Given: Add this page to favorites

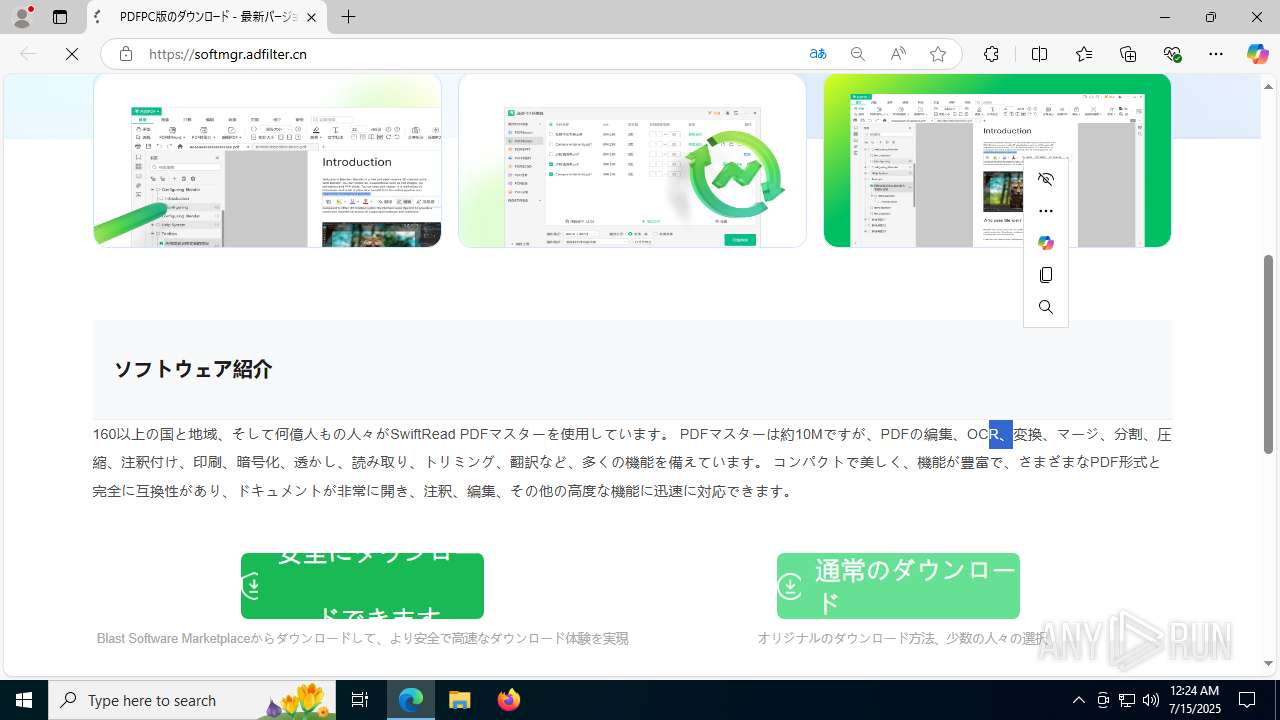Looking at the screenshot, I should (x=938, y=54).
